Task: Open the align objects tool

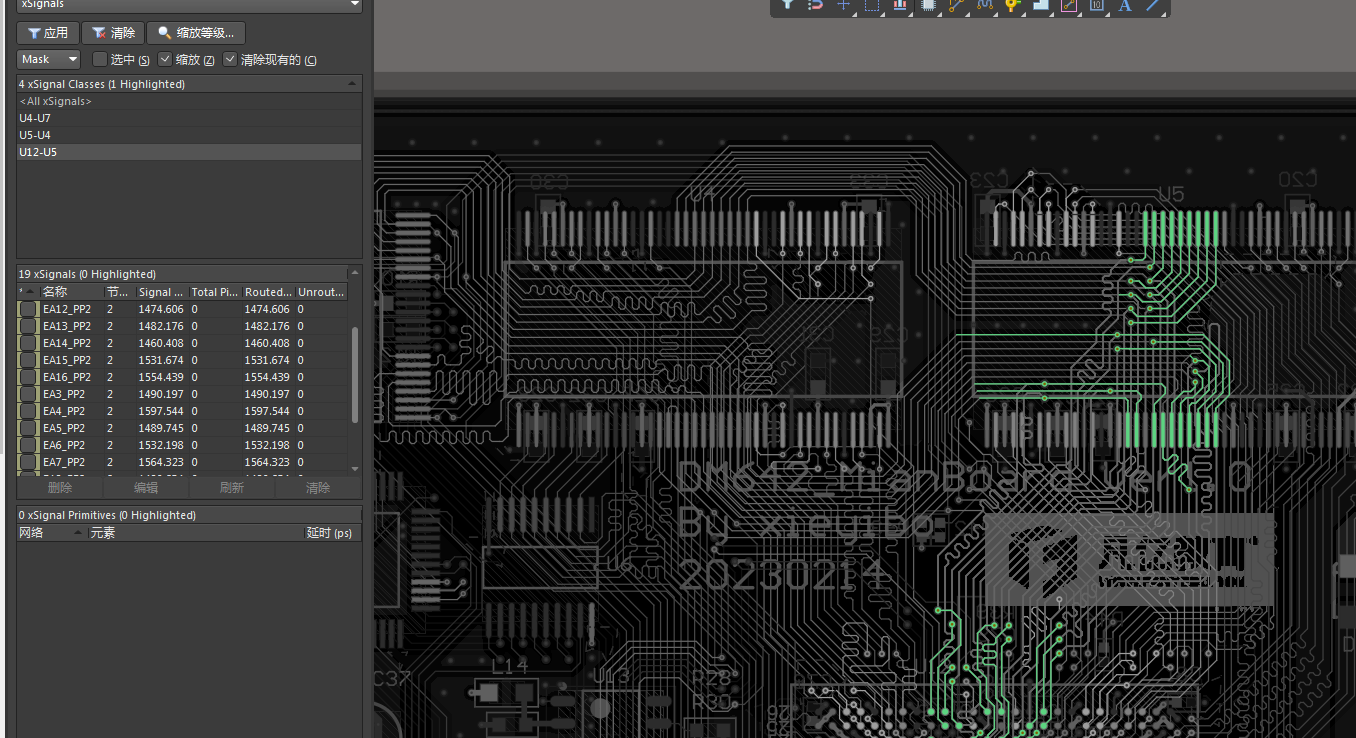Action: click(900, 5)
